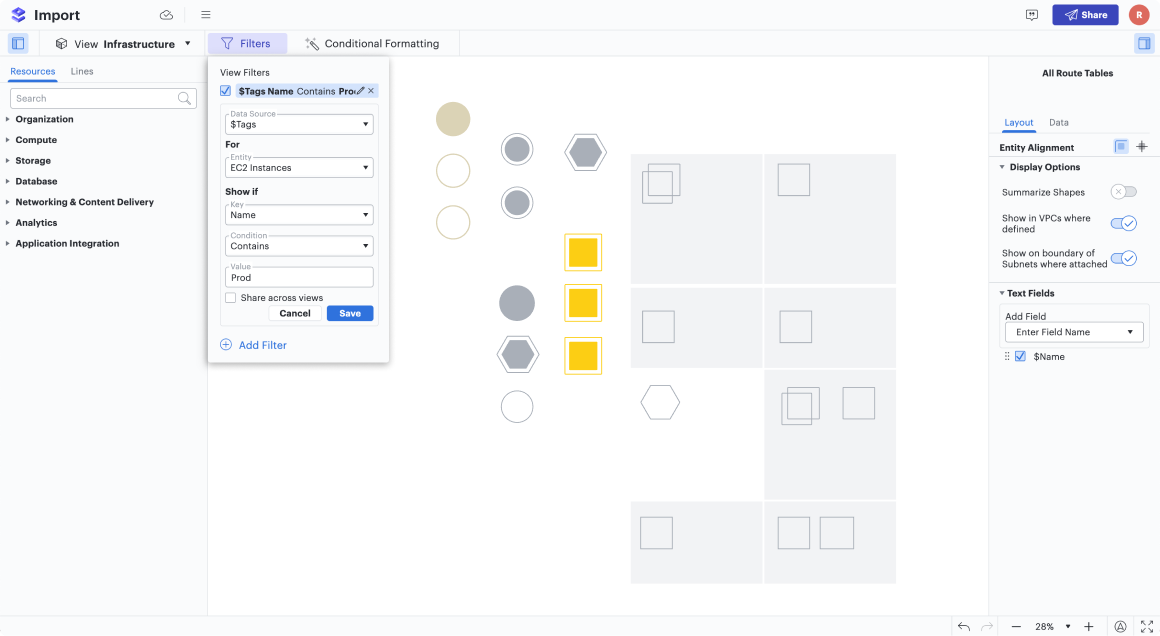Click Cancel in filter editor
This screenshot has height=636, width=1160.
pos(295,314)
